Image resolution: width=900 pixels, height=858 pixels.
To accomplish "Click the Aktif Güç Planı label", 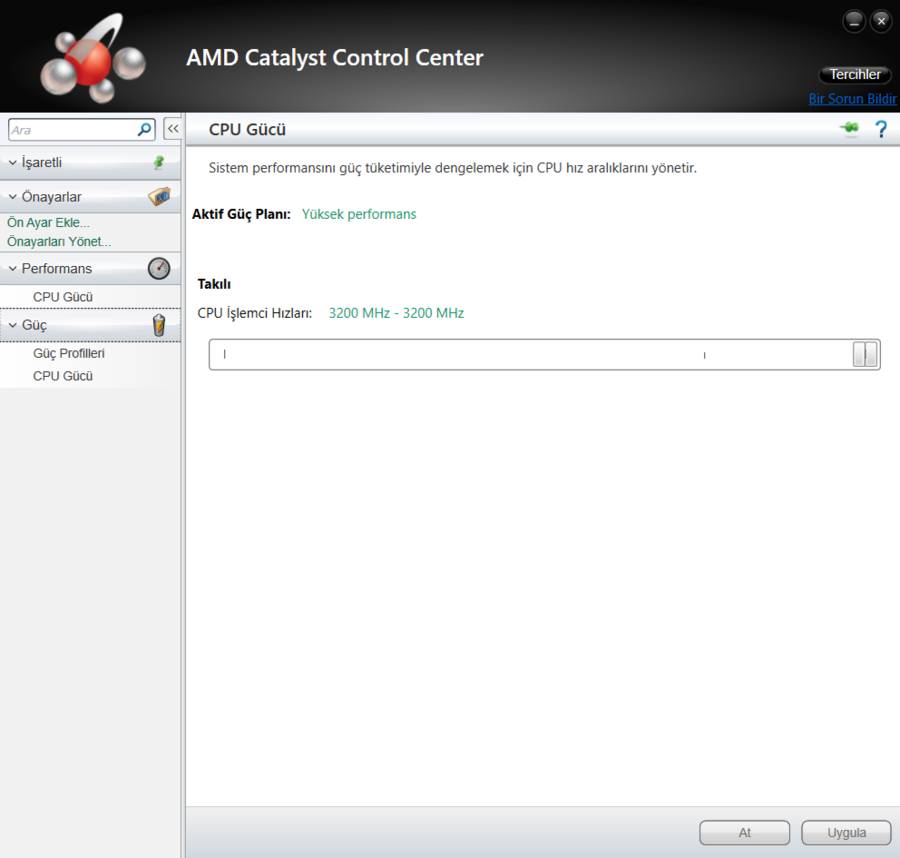I will 241,214.
